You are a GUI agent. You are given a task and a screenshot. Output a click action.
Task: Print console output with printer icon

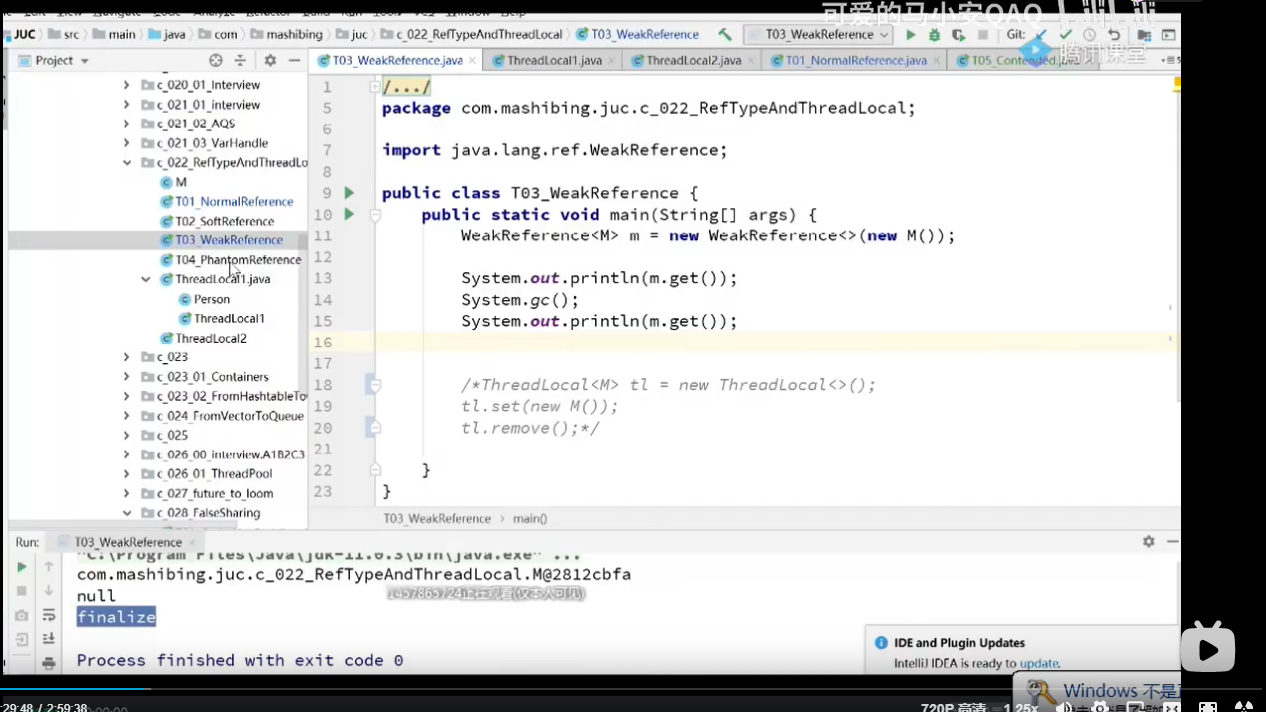(48, 663)
